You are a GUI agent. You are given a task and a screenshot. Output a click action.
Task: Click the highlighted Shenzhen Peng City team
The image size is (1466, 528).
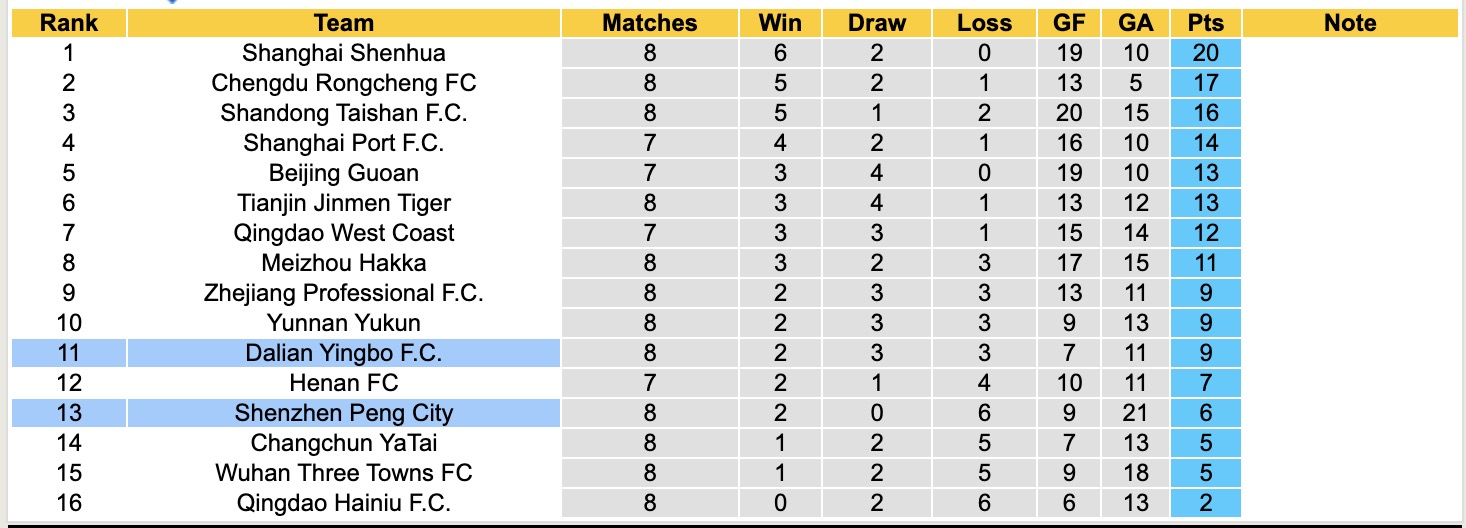coord(343,413)
